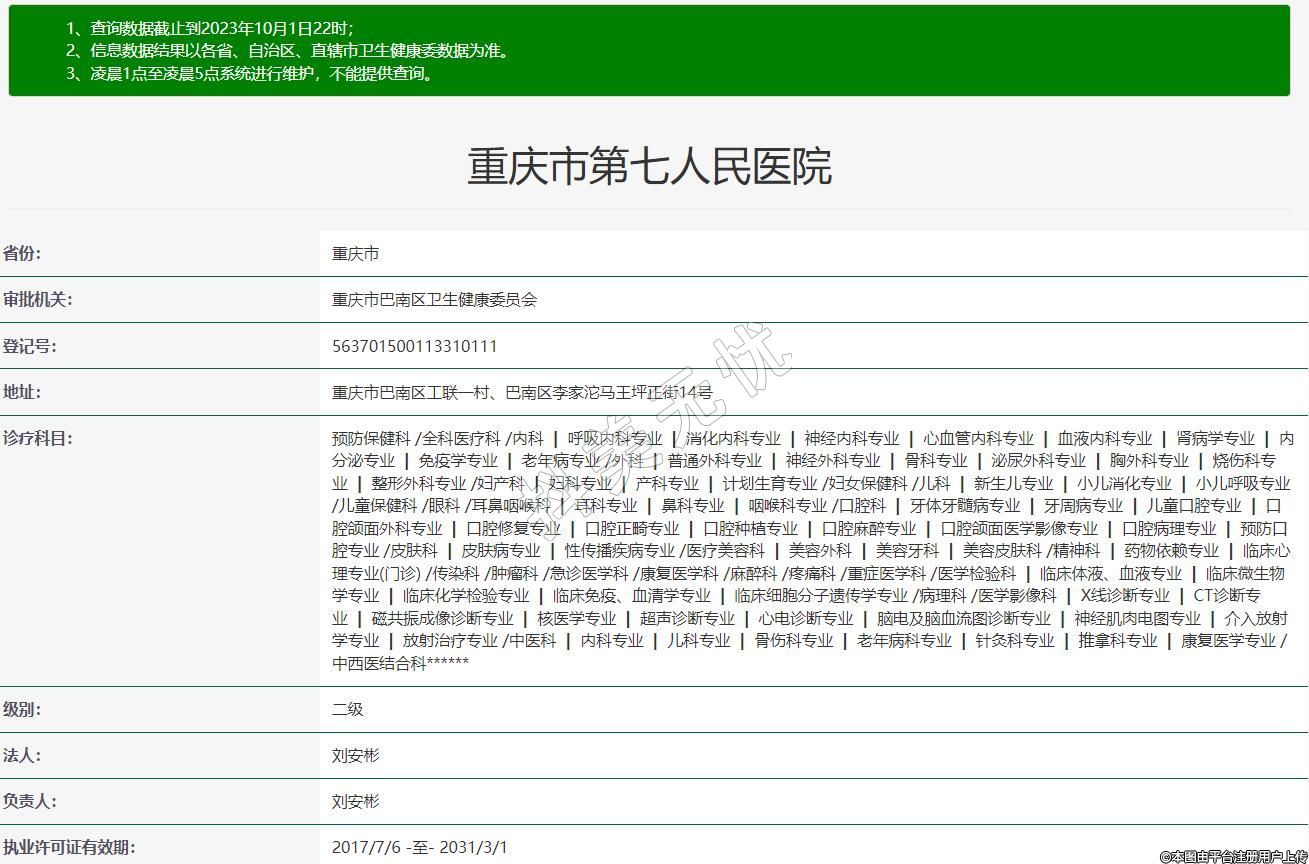1309x864 pixels.
Task: Click the hospital name heading 重庆市第七人民医院
Action: (649, 166)
